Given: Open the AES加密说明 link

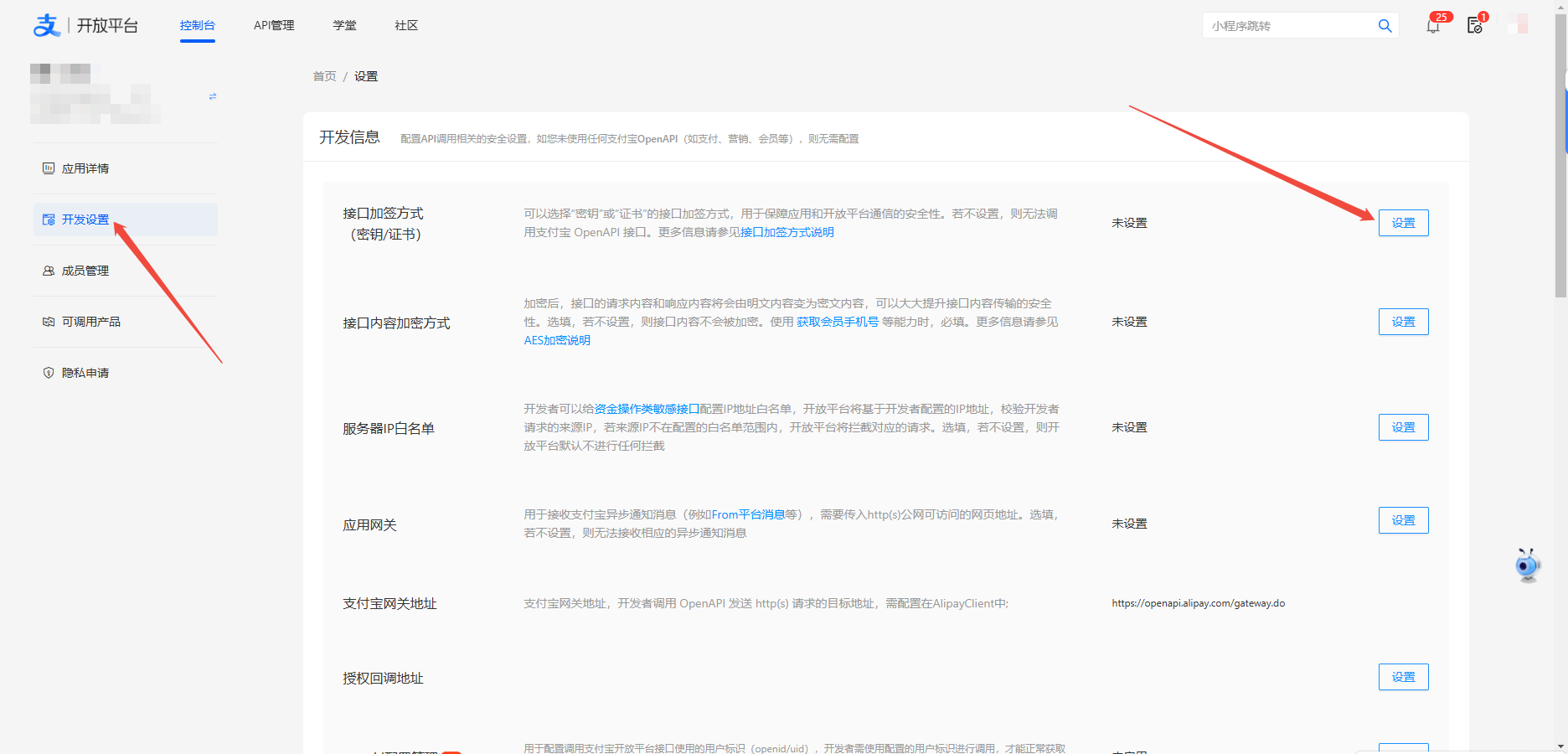Looking at the screenshot, I should coord(556,340).
